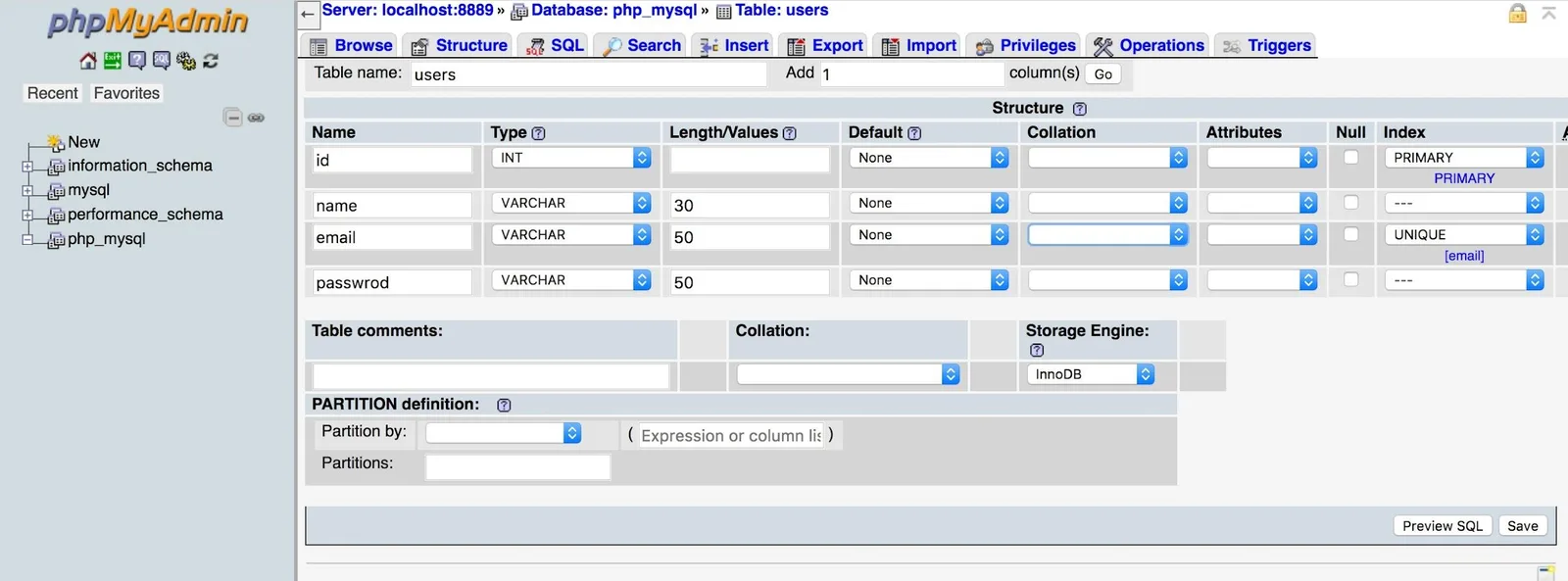This screenshot has height=581, width=1568.
Task: Open phpMyAdmin documentation question mark icon
Action: (x=137, y=61)
